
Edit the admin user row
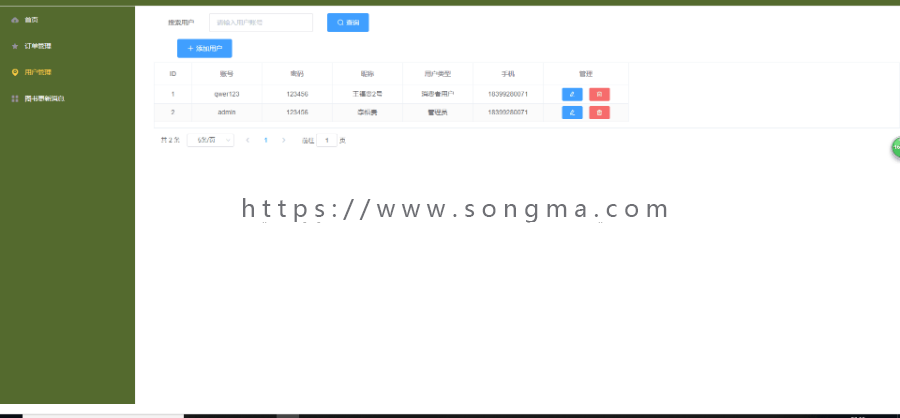coord(572,113)
